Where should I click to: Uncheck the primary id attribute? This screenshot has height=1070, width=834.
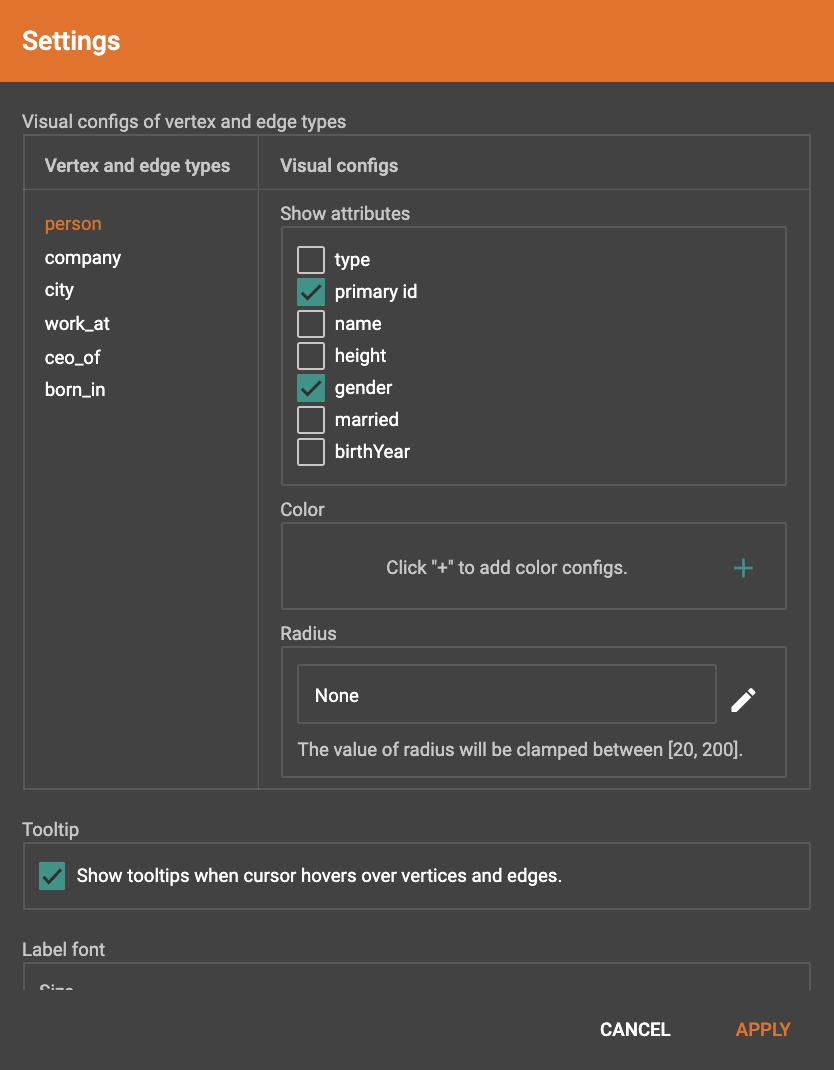[311, 292]
